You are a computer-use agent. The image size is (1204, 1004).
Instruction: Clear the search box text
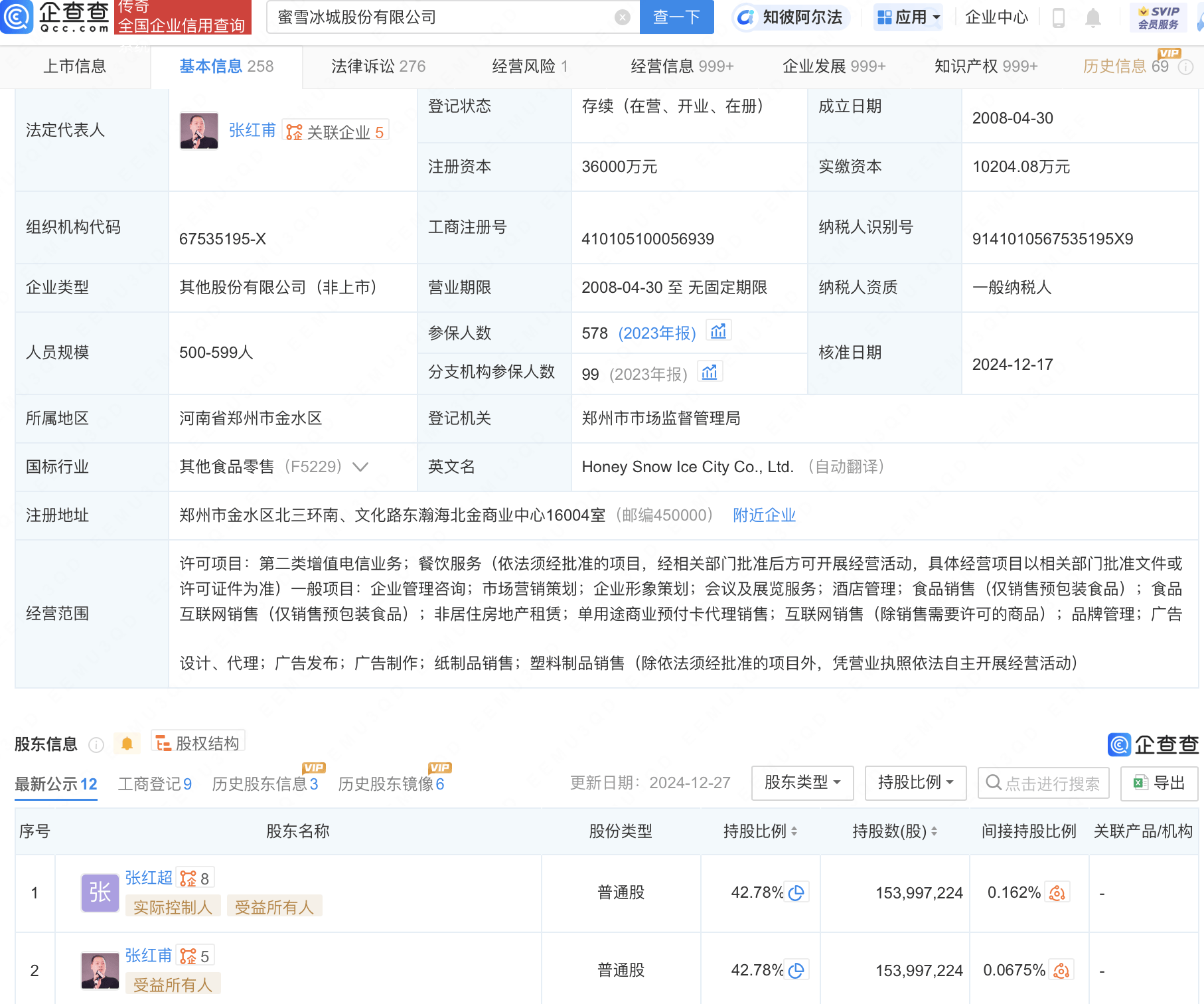[x=622, y=17]
